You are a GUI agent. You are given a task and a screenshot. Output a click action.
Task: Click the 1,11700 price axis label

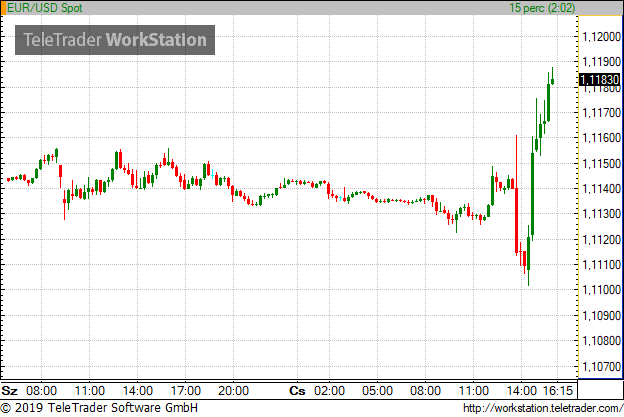coord(601,113)
